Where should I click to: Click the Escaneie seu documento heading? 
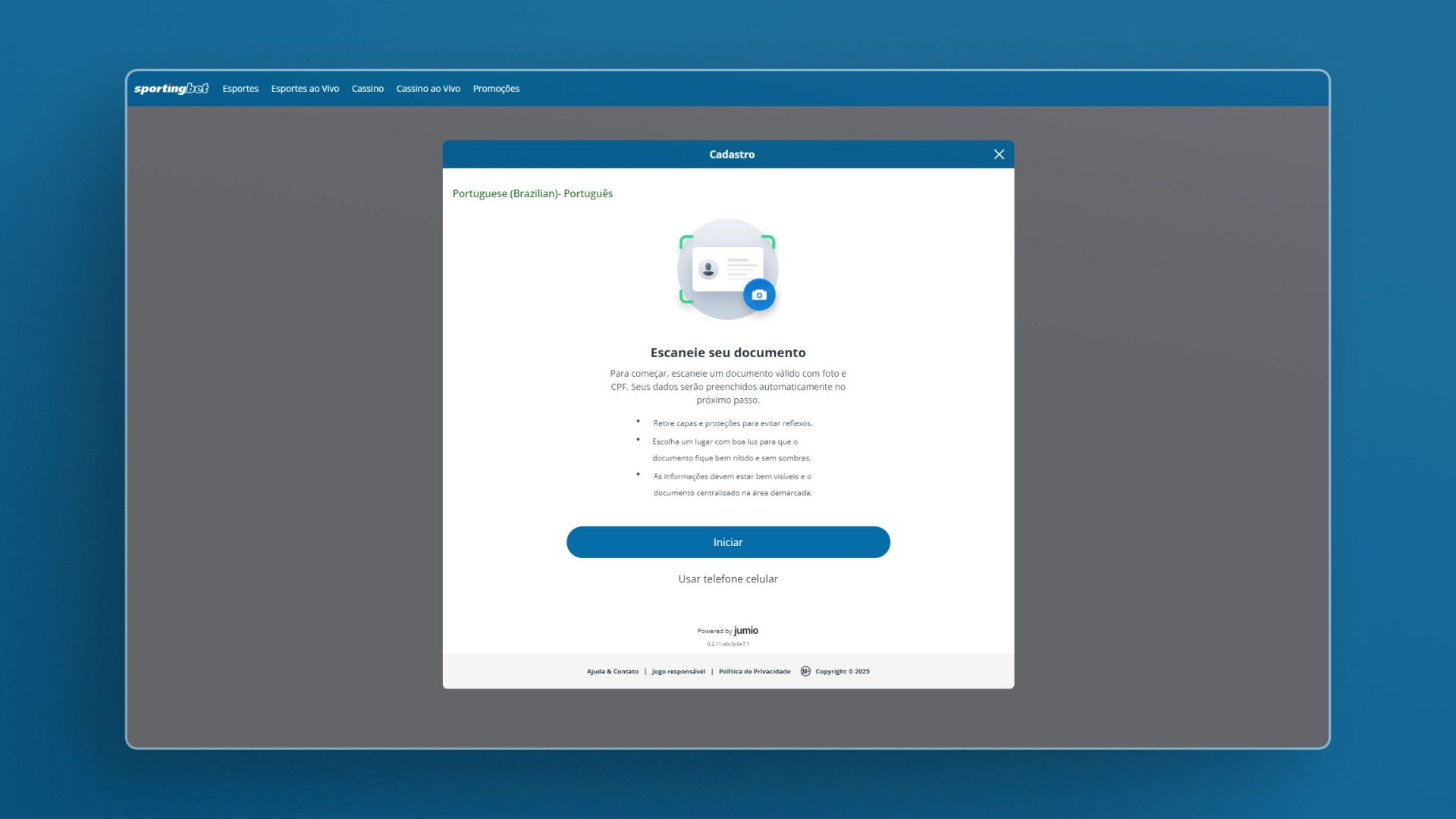[x=728, y=353]
